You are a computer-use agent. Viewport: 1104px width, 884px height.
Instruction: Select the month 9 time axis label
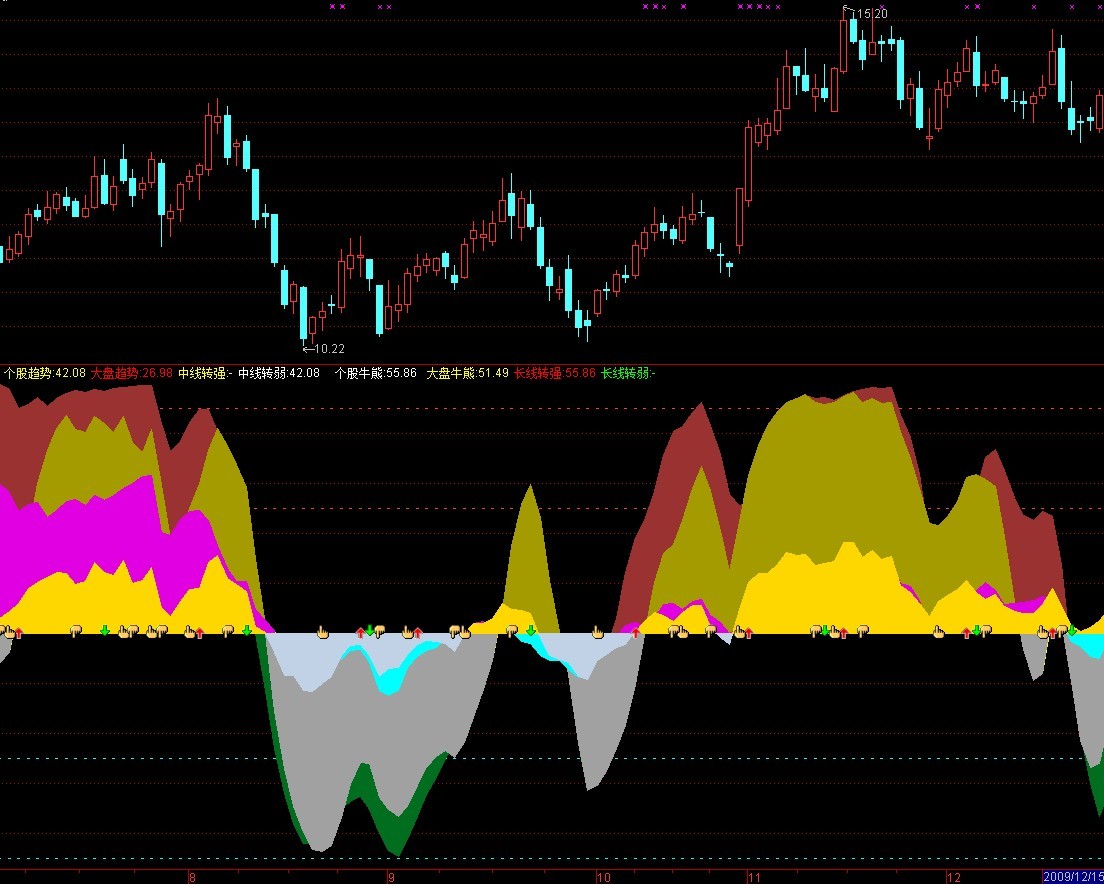tap(391, 878)
